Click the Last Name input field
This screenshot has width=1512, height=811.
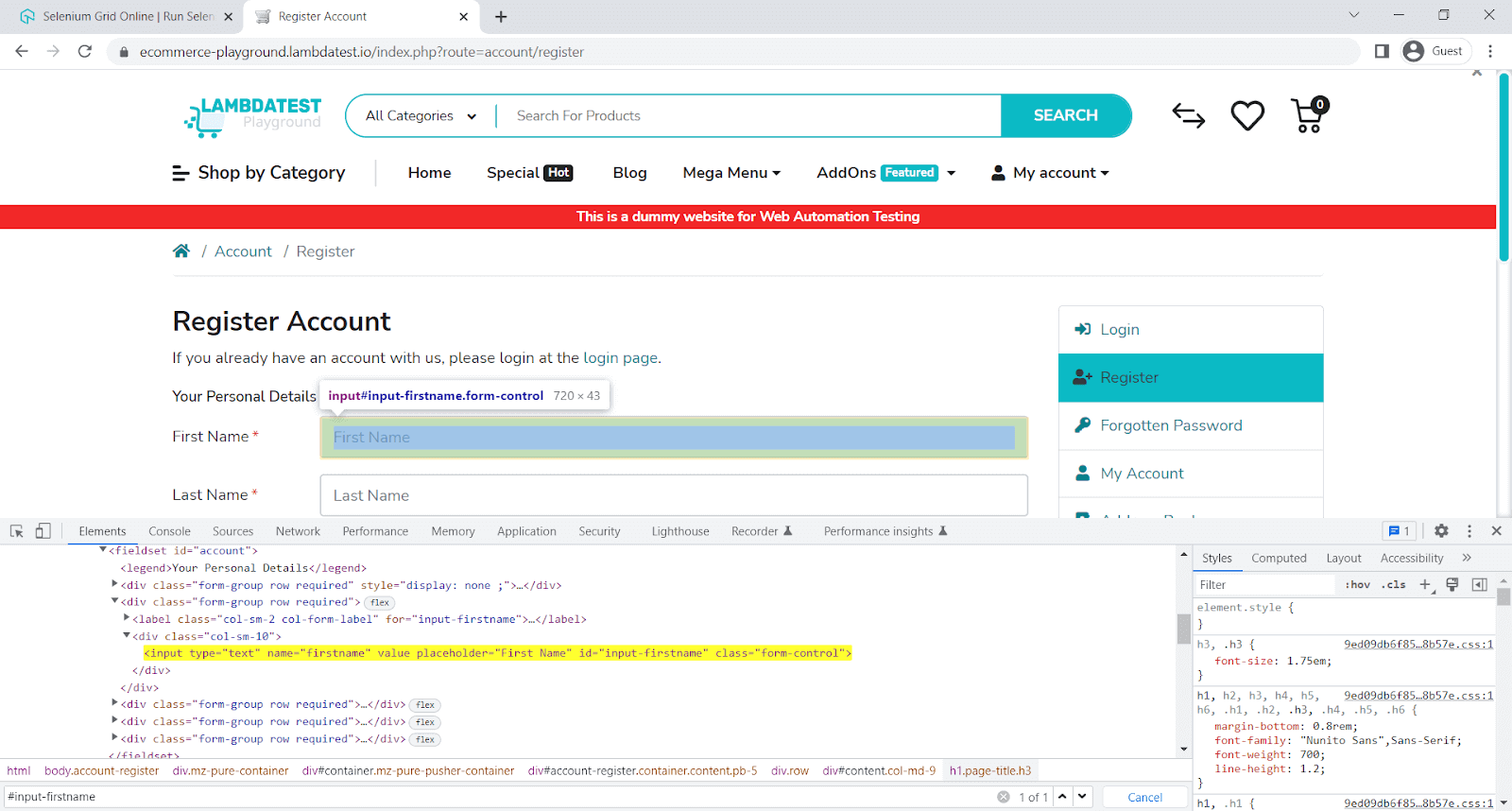click(674, 495)
